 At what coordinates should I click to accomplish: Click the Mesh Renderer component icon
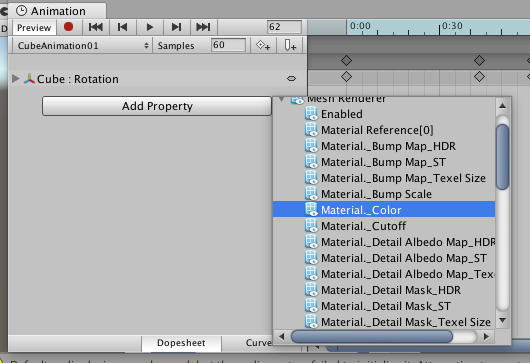point(297,100)
